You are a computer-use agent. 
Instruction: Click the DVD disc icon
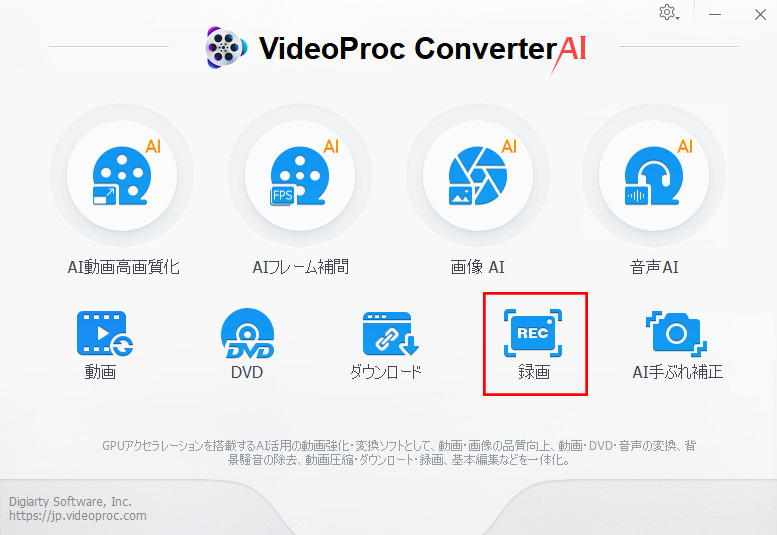click(247, 333)
